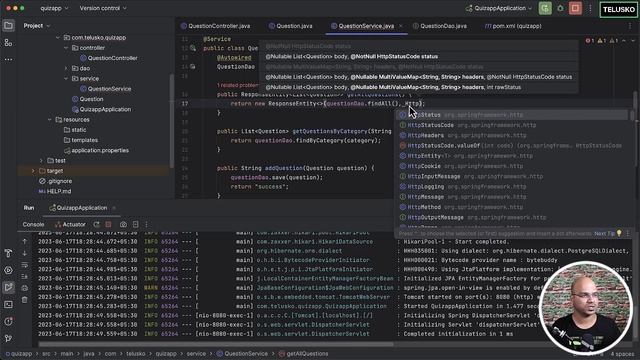Open the editor tabs more options

[630, 26]
